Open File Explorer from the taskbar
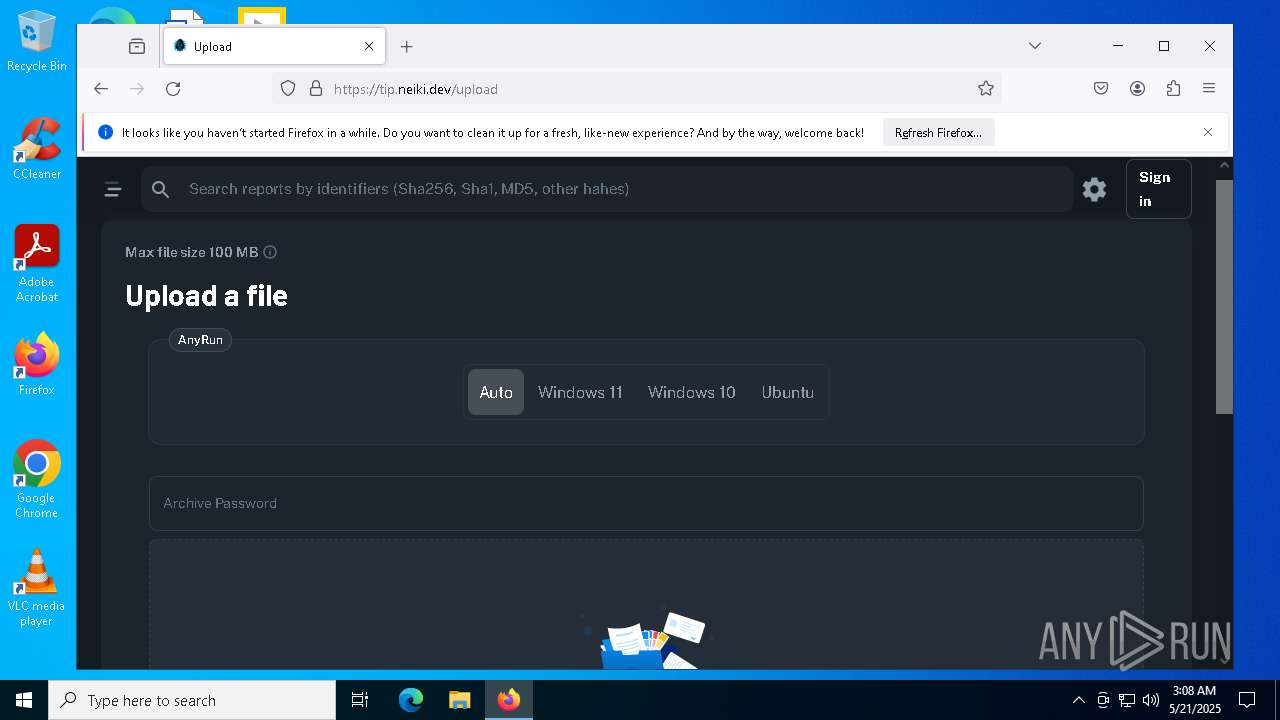1280x720 pixels. click(x=459, y=700)
